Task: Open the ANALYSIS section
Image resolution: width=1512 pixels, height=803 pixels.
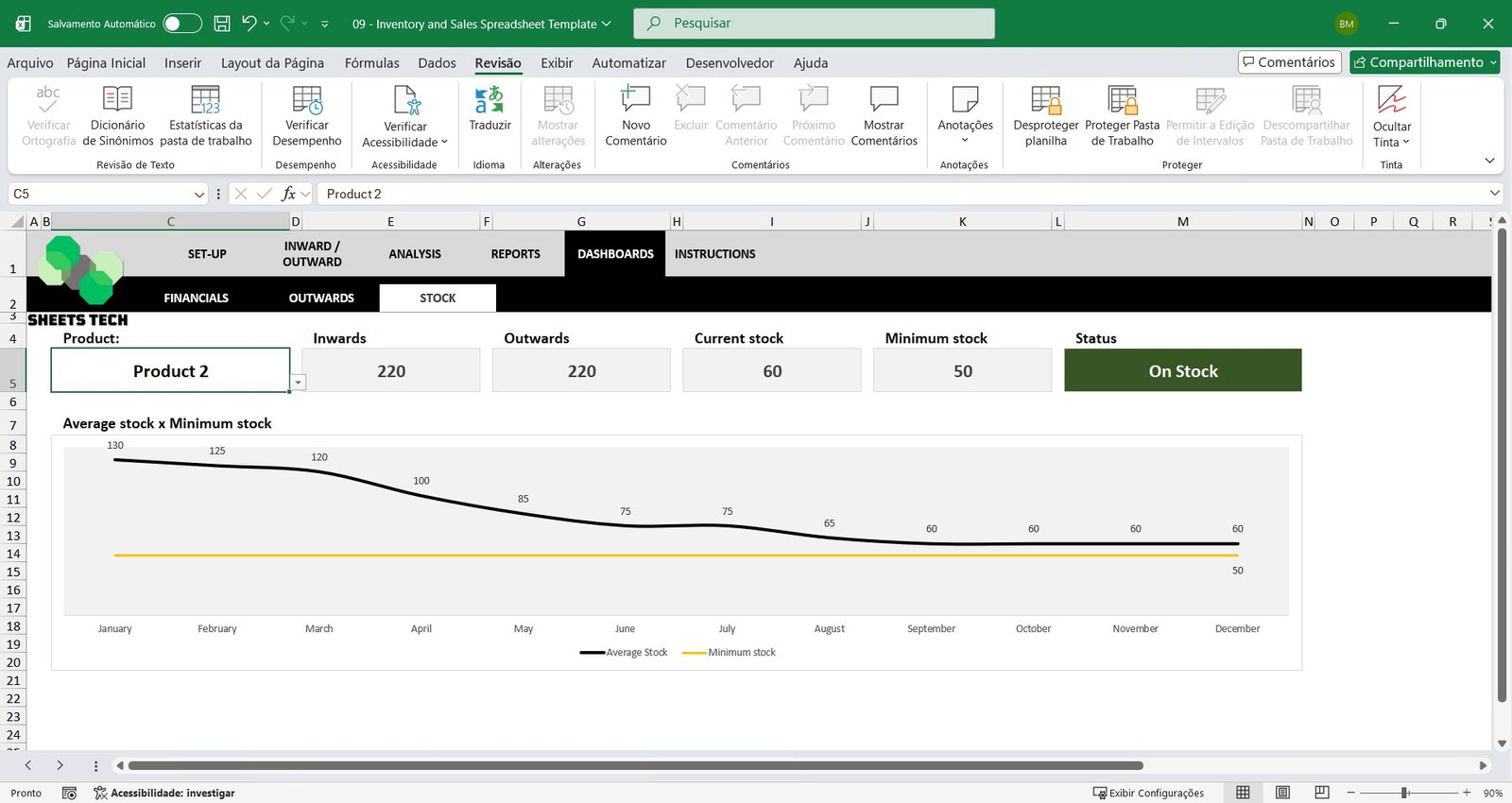Action: pos(415,254)
